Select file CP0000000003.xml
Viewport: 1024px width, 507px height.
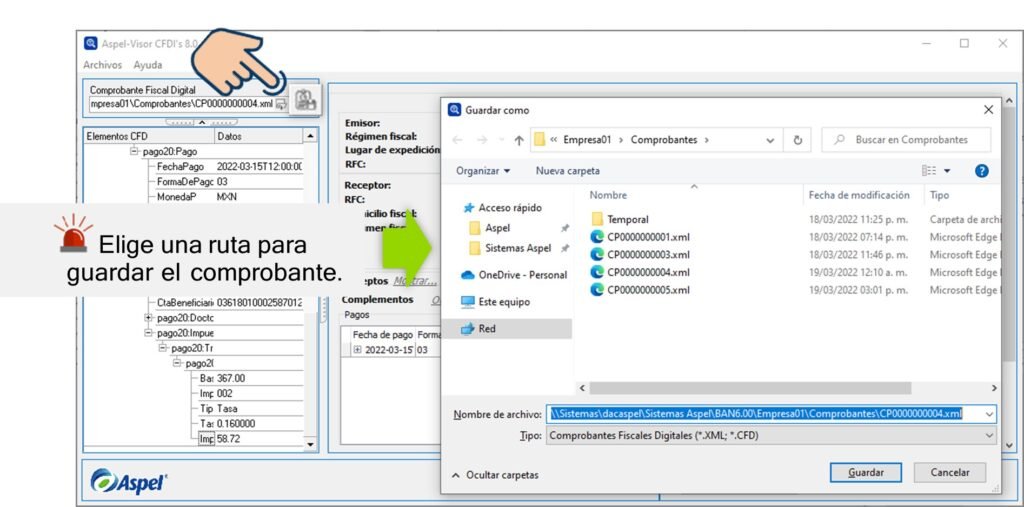tap(639, 255)
